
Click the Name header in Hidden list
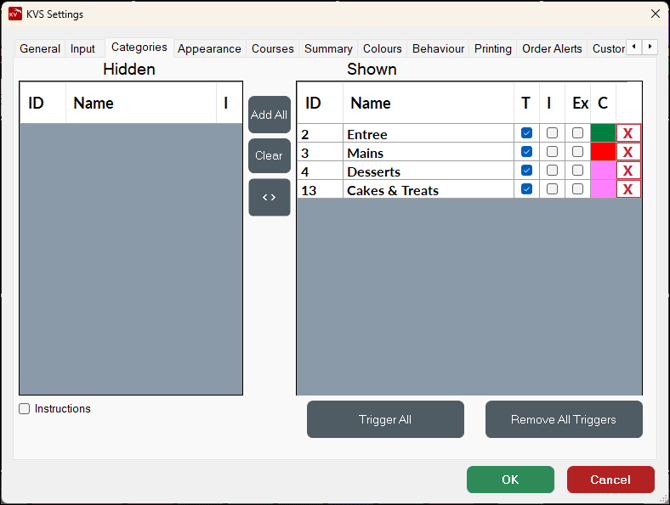pyautogui.click(x=141, y=103)
